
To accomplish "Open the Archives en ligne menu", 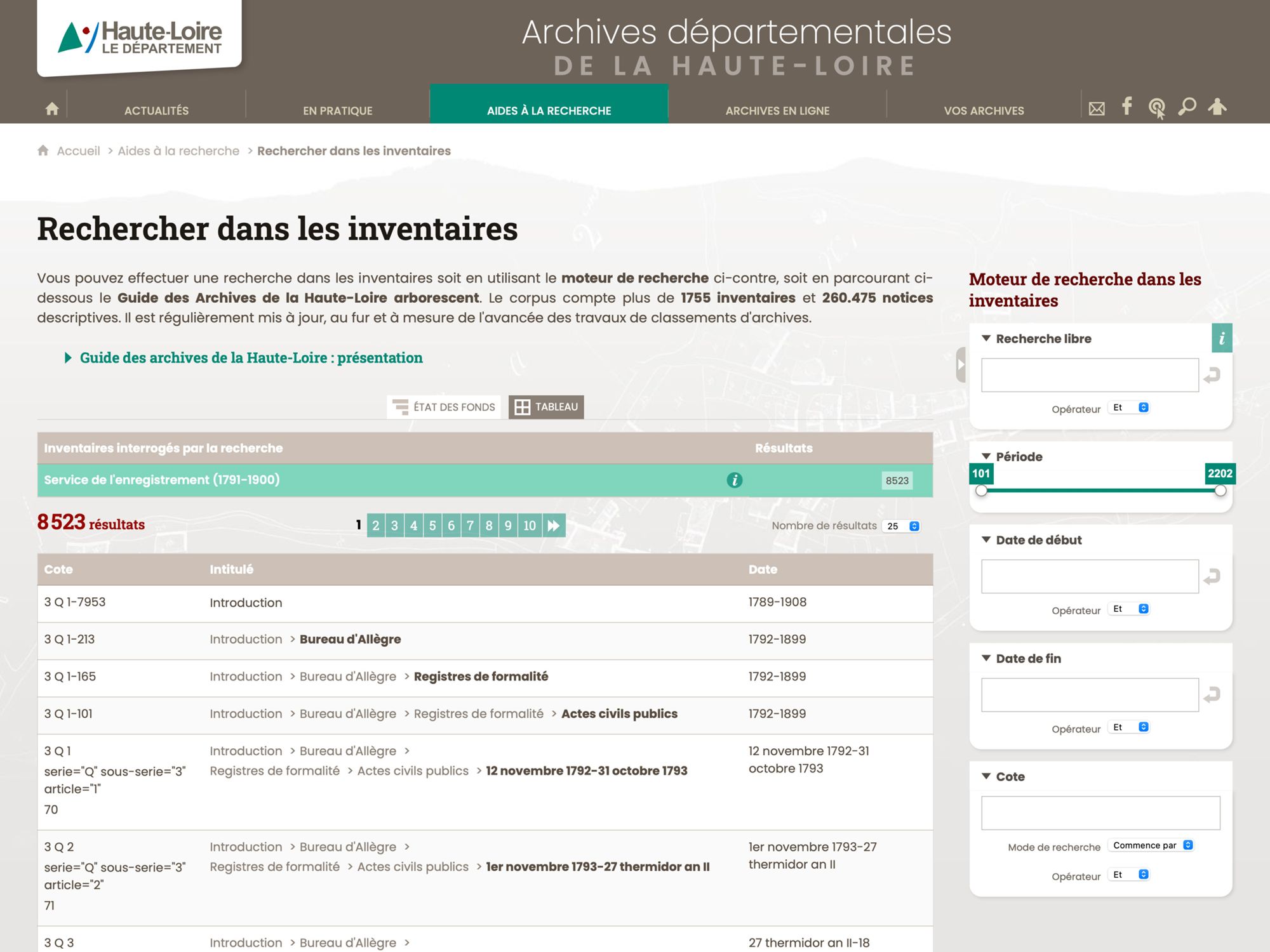I will coord(777,110).
